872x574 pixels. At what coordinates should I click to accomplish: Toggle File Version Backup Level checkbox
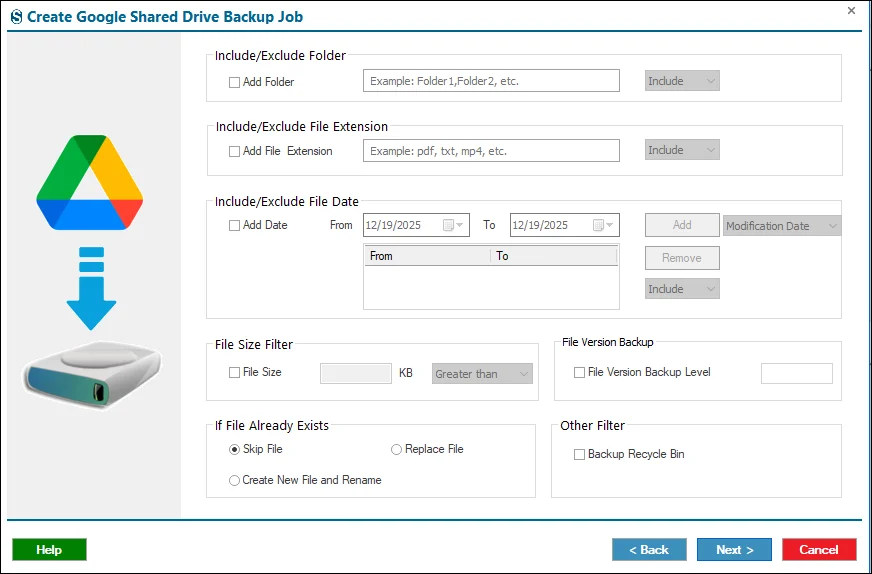click(579, 373)
